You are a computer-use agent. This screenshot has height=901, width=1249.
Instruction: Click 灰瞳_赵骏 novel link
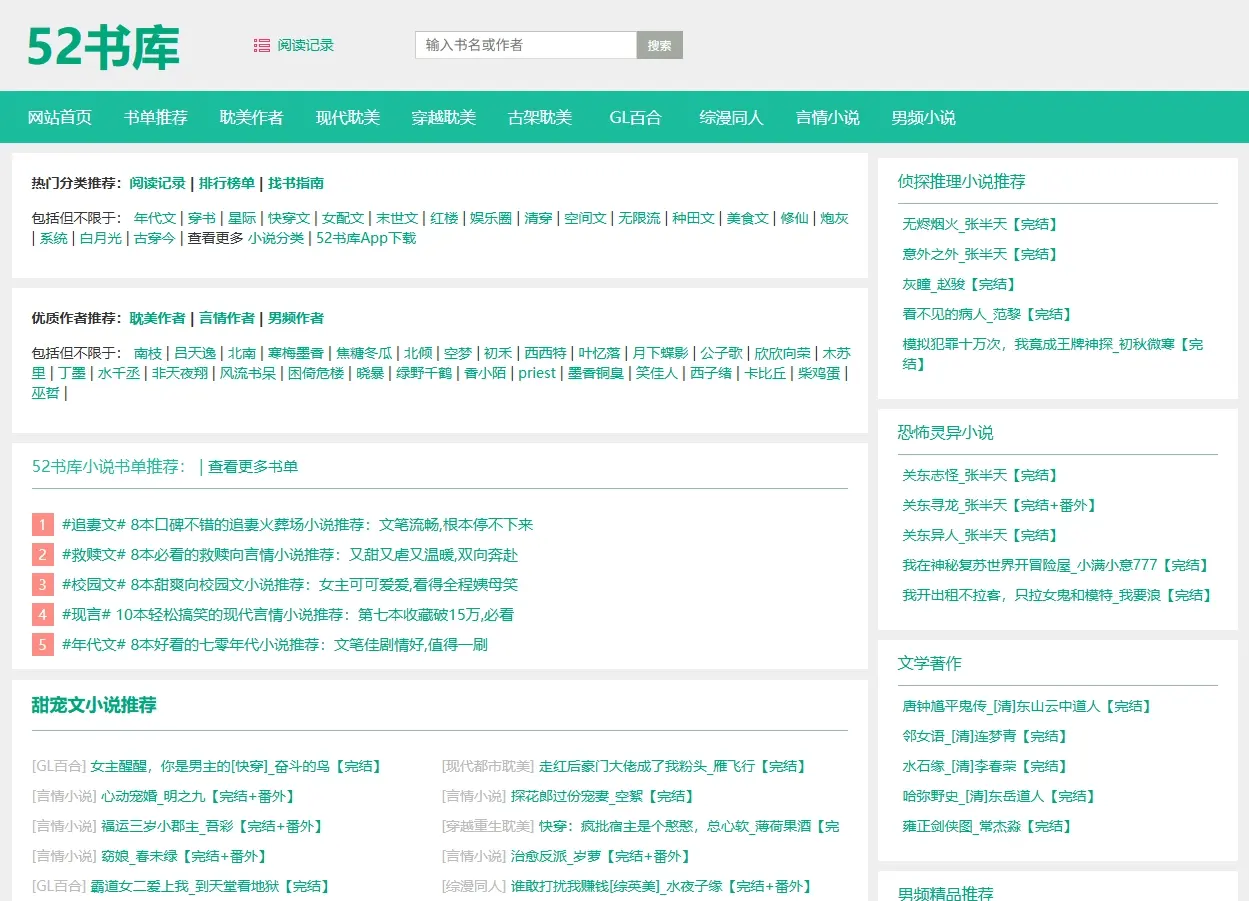click(x=959, y=284)
